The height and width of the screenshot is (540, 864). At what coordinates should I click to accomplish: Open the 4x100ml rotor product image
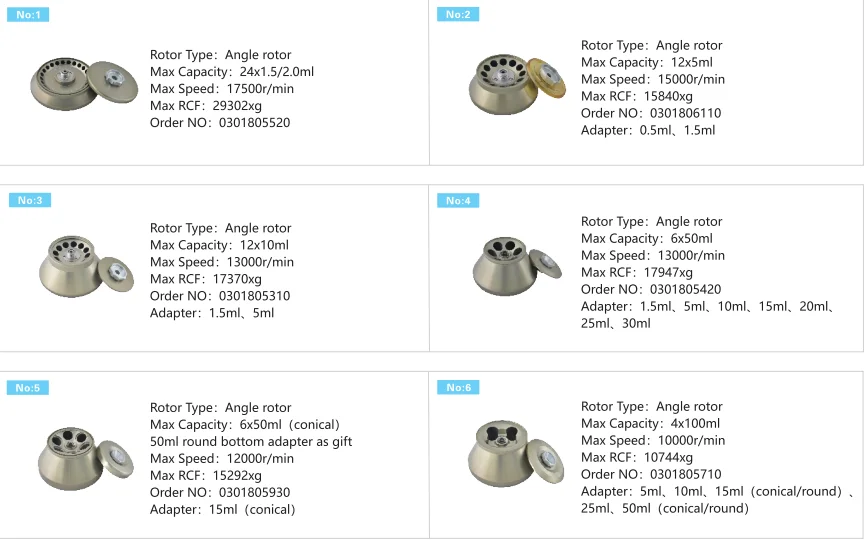point(514,453)
